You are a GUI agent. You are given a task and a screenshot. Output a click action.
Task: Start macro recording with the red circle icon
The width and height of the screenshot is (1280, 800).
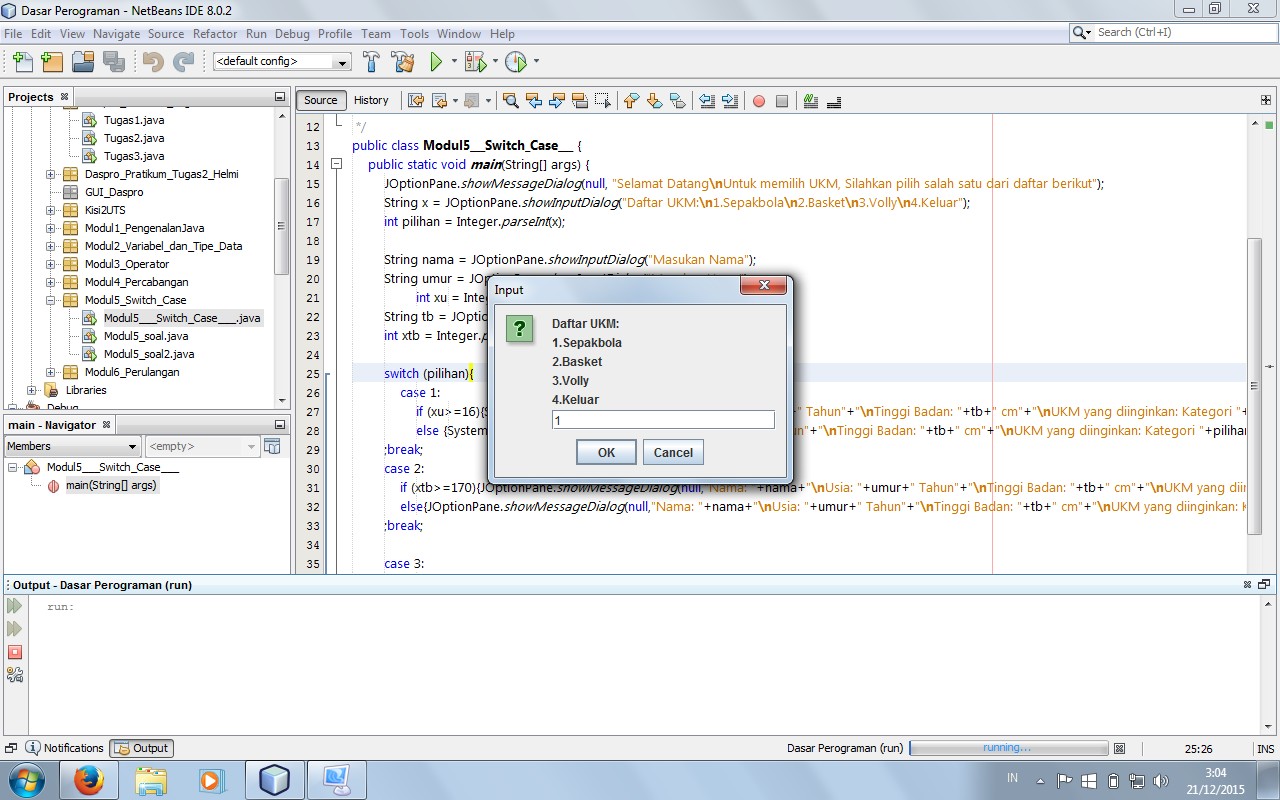[757, 100]
